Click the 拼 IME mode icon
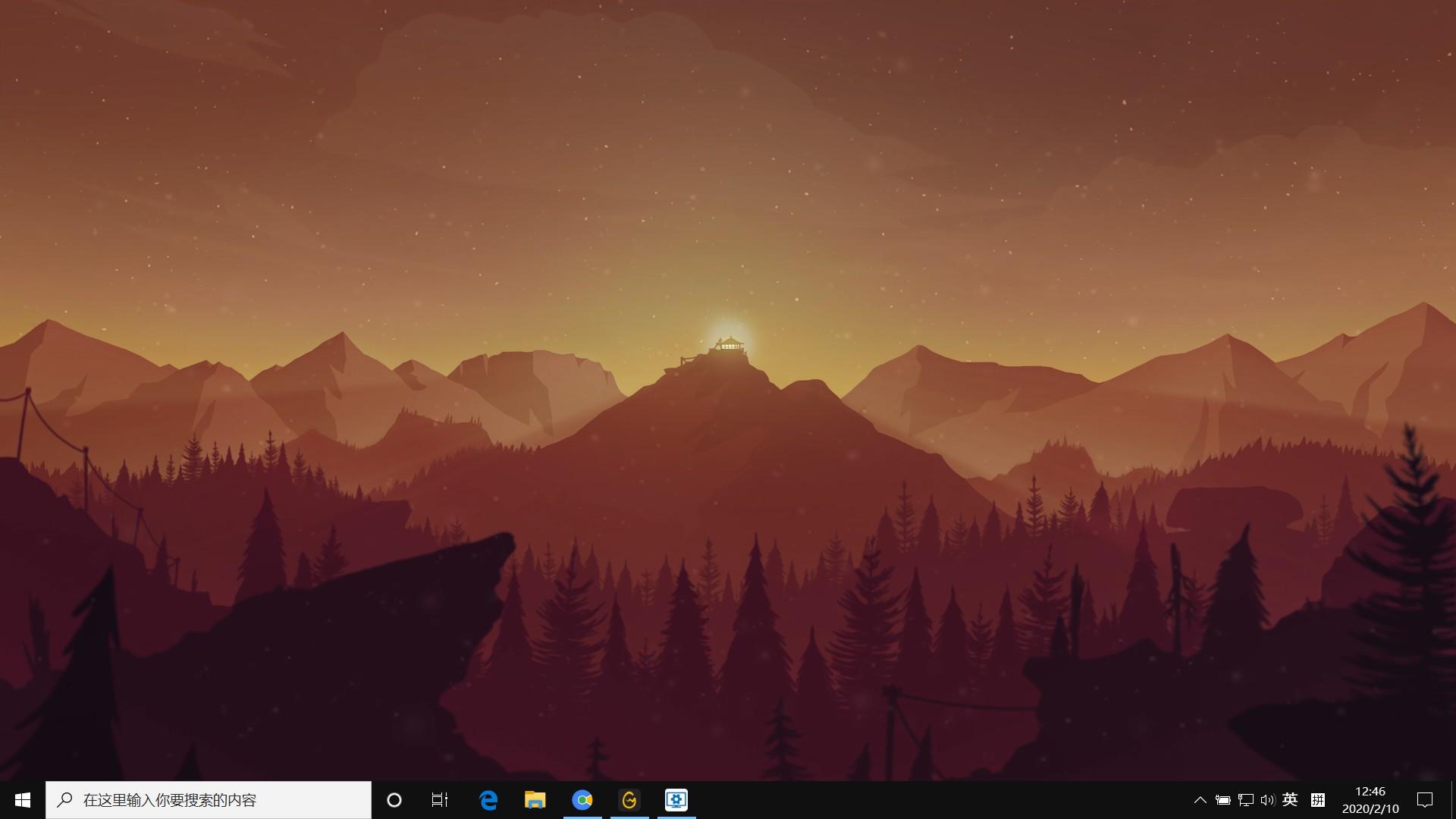Screen dimensions: 1456x819 point(1318,800)
